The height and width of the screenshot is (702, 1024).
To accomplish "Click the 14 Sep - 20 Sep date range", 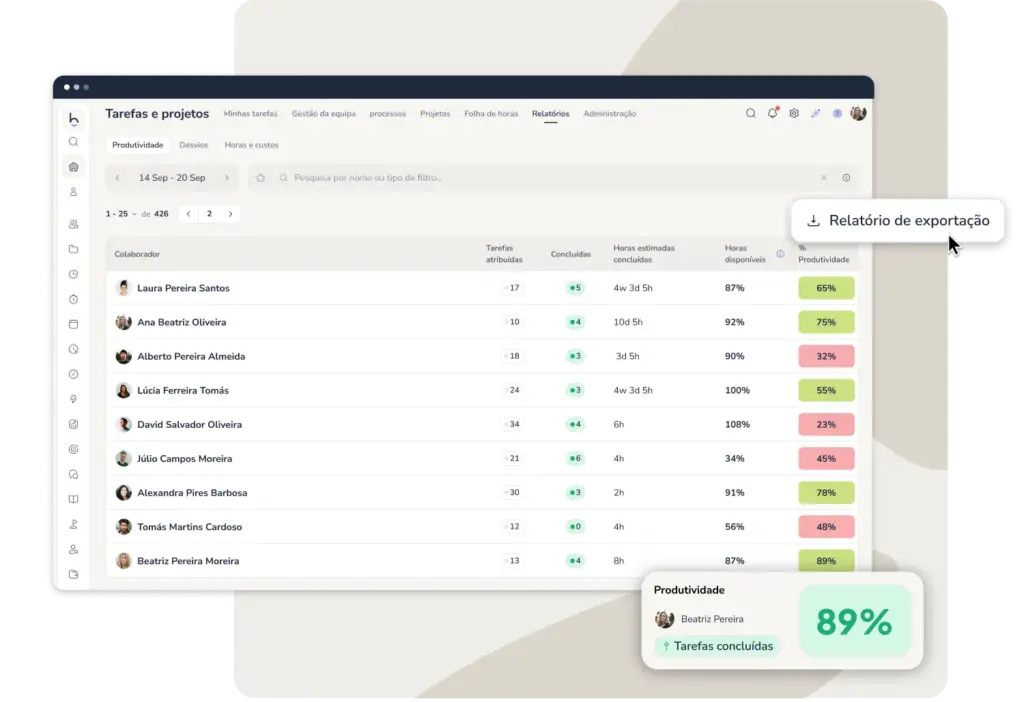I will coord(172,178).
